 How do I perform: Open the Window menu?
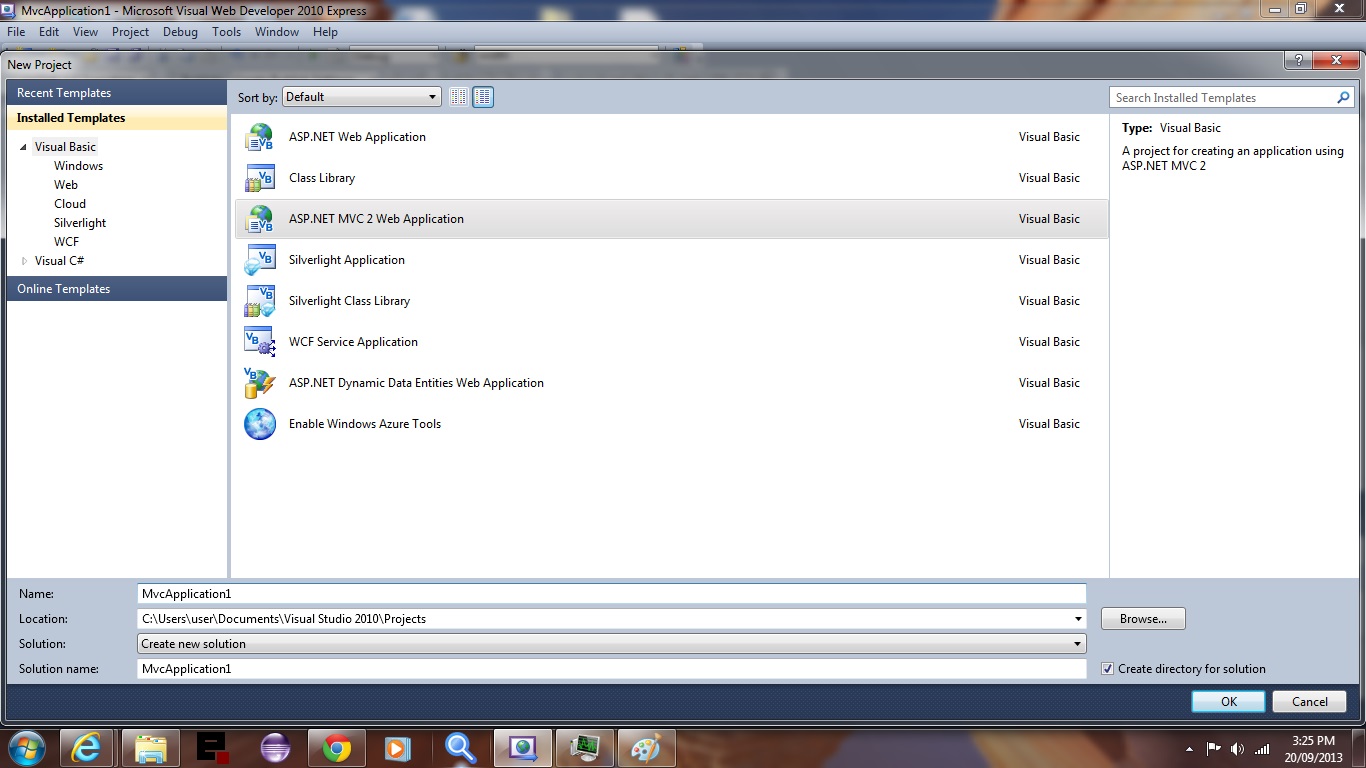pyautogui.click(x=277, y=32)
